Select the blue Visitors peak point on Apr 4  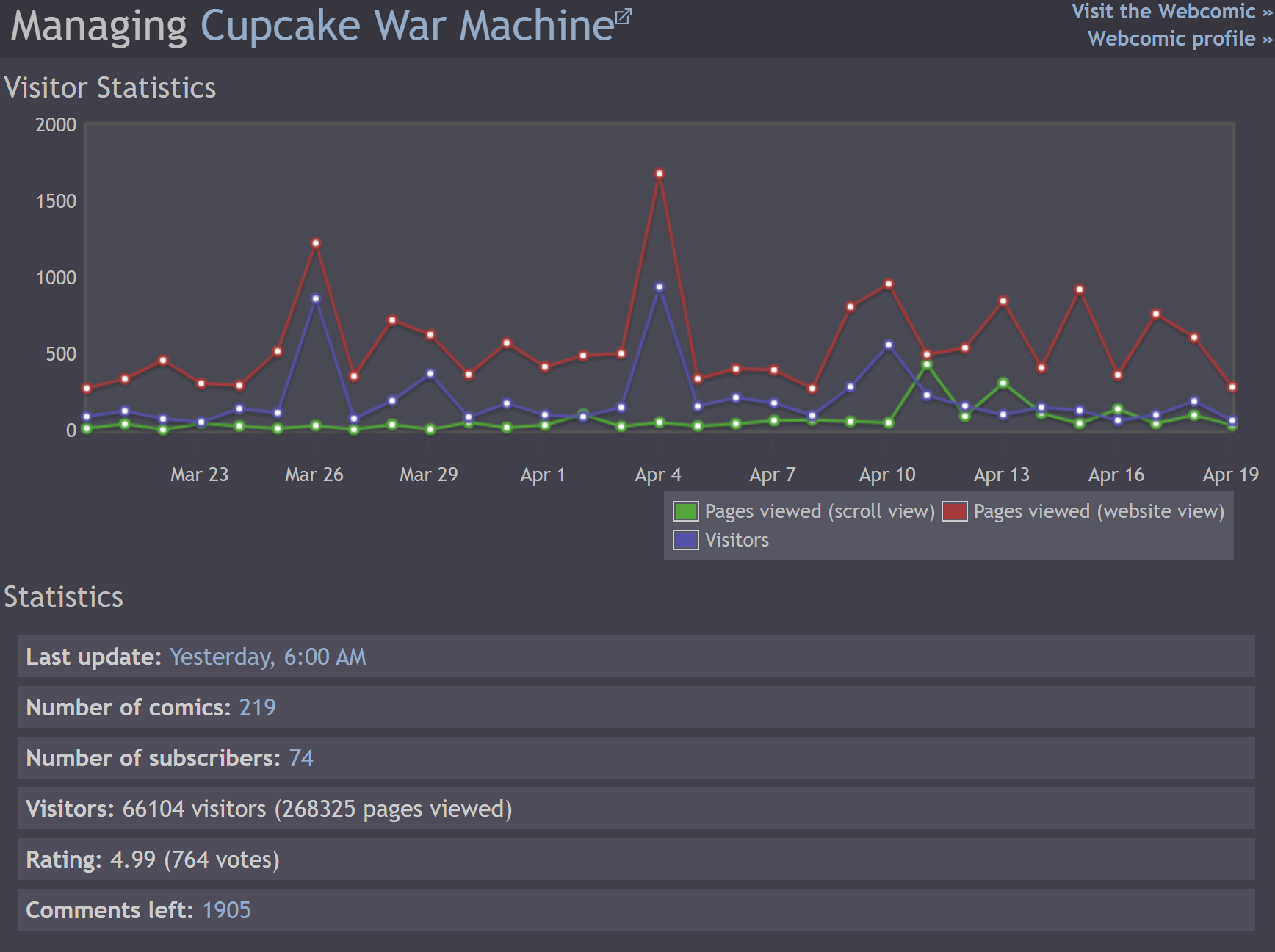[660, 287]
